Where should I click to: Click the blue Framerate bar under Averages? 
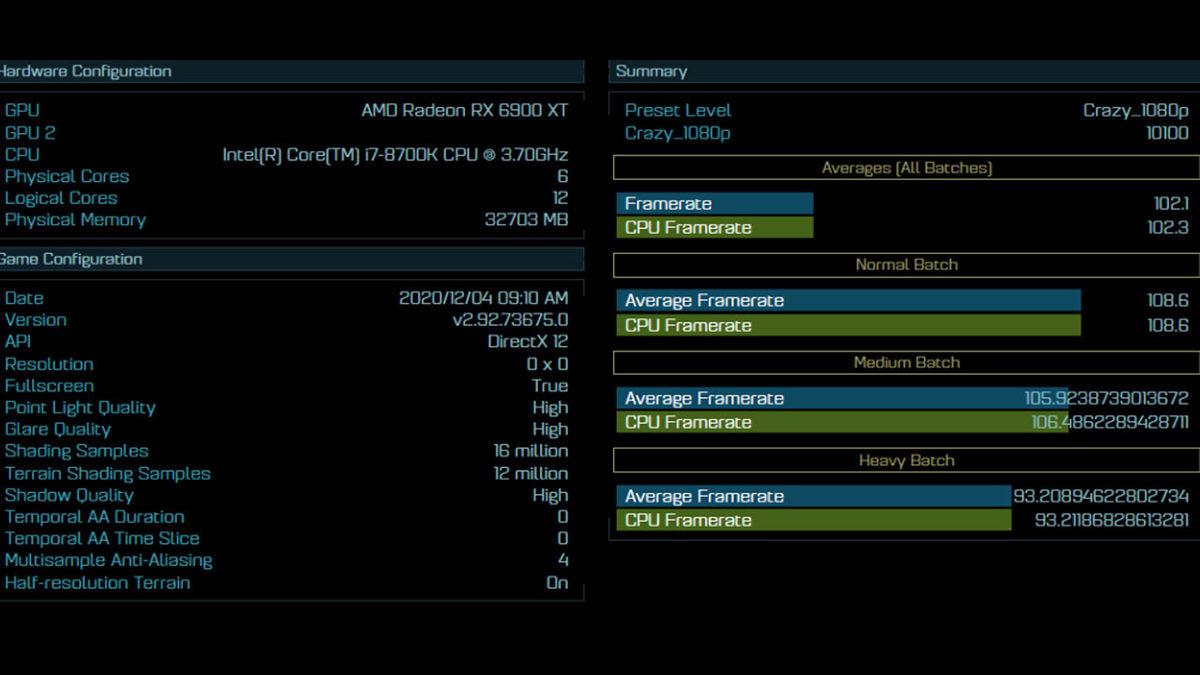coord(715,203)
